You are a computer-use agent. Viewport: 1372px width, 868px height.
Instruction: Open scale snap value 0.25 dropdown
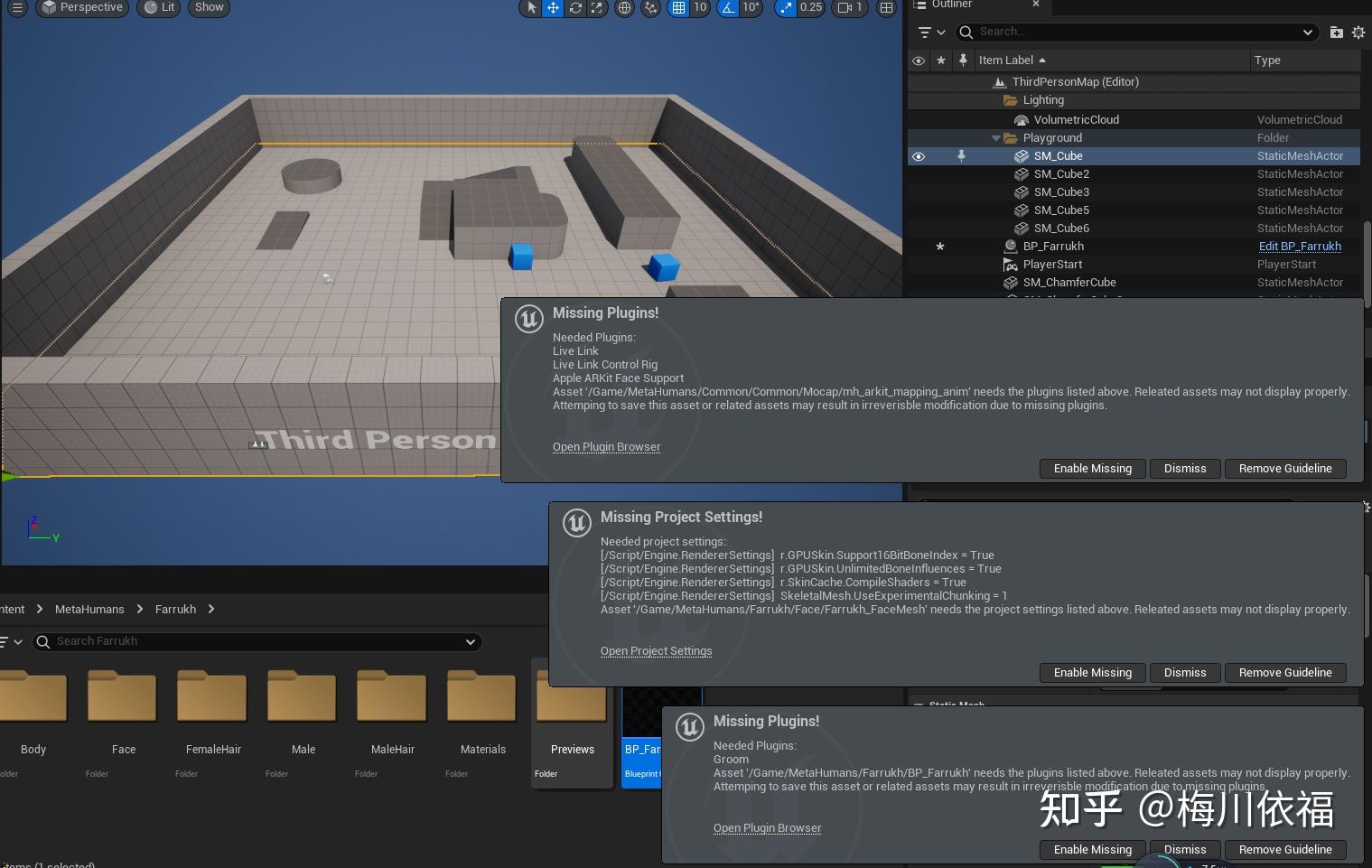click(x=811, y=7)
